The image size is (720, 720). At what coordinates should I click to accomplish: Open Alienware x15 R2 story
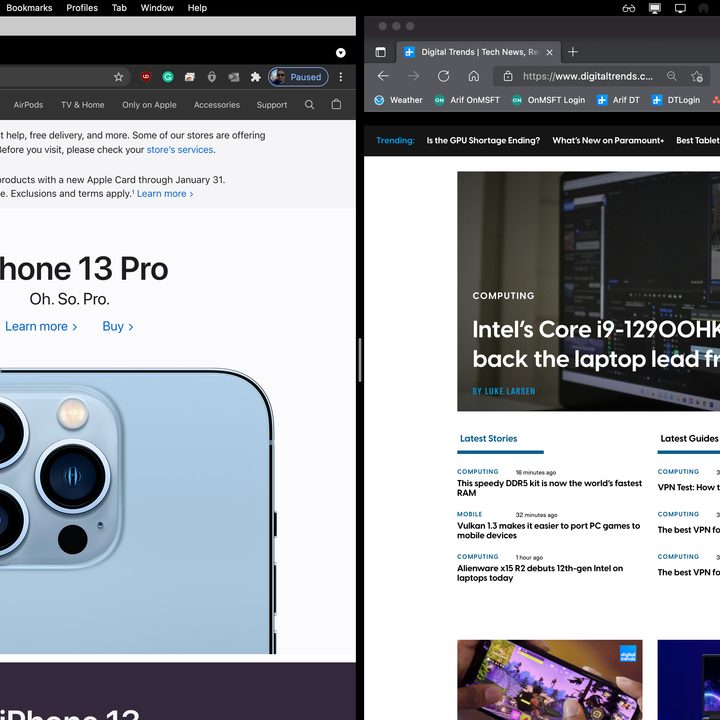click(540, 573)
